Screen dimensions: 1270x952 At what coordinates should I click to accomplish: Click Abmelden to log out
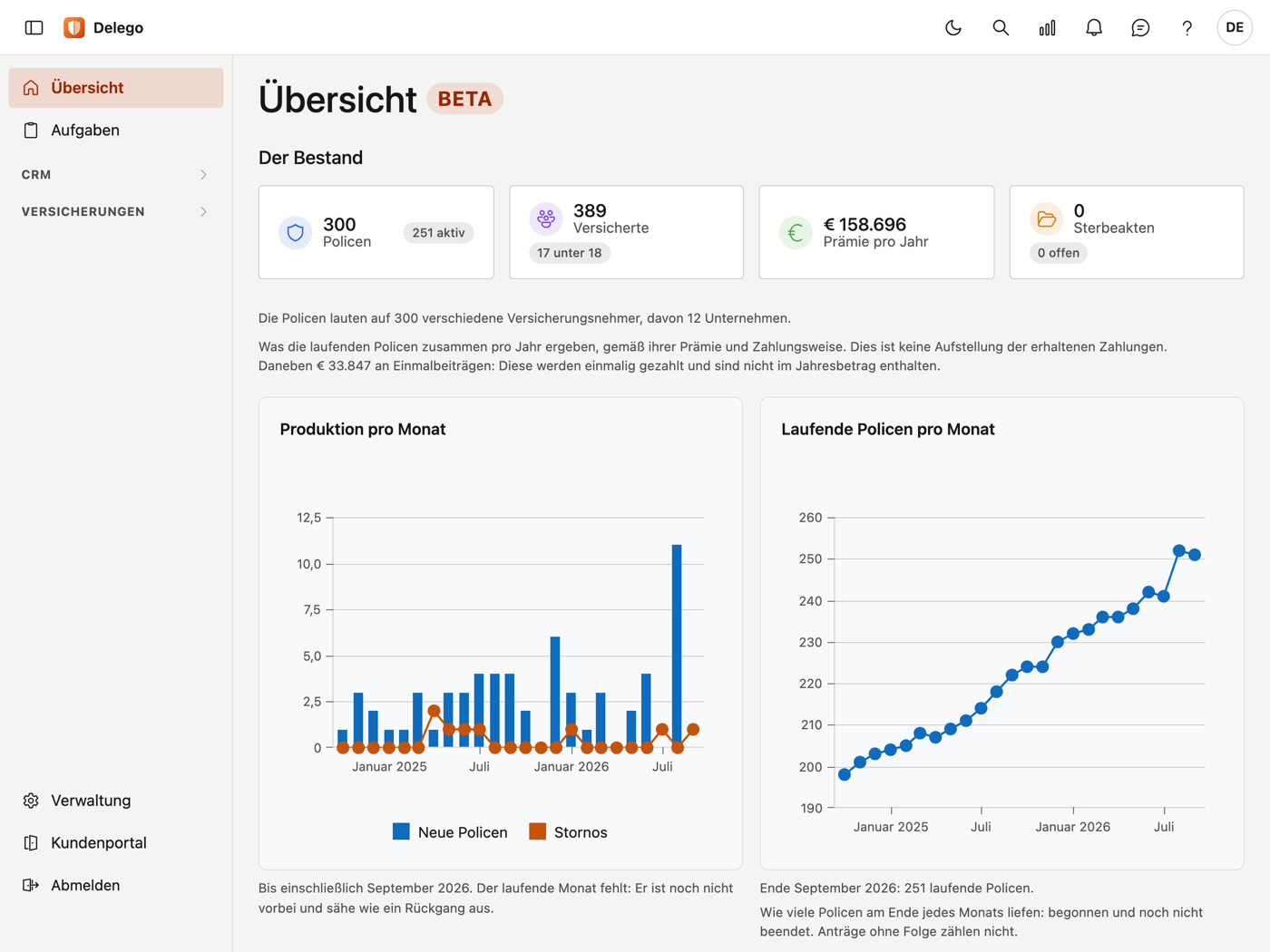click(116, 886)
